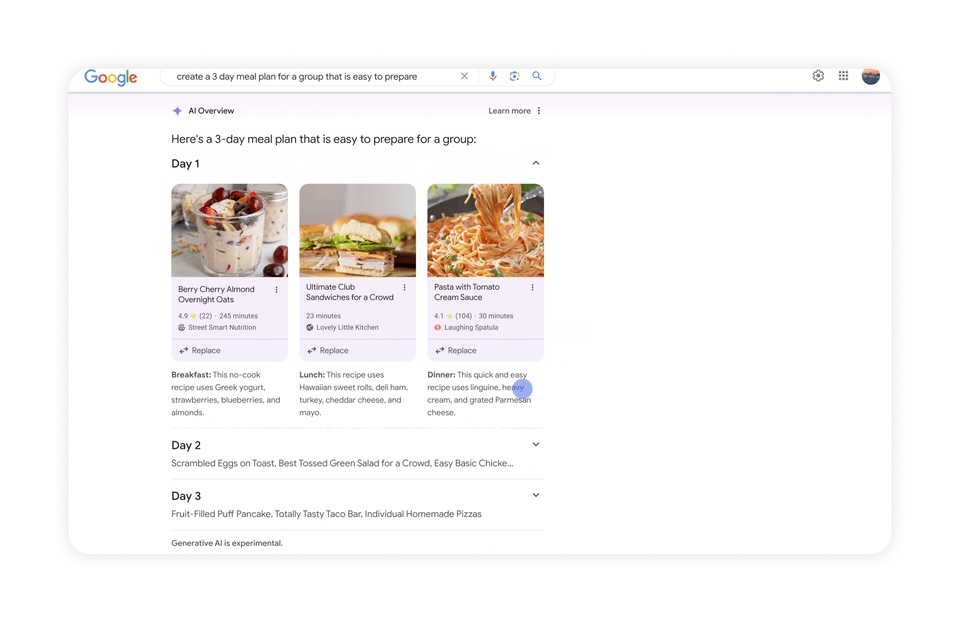
Task: Click the magnifying glass search icon
Action: tap(536, 76)
